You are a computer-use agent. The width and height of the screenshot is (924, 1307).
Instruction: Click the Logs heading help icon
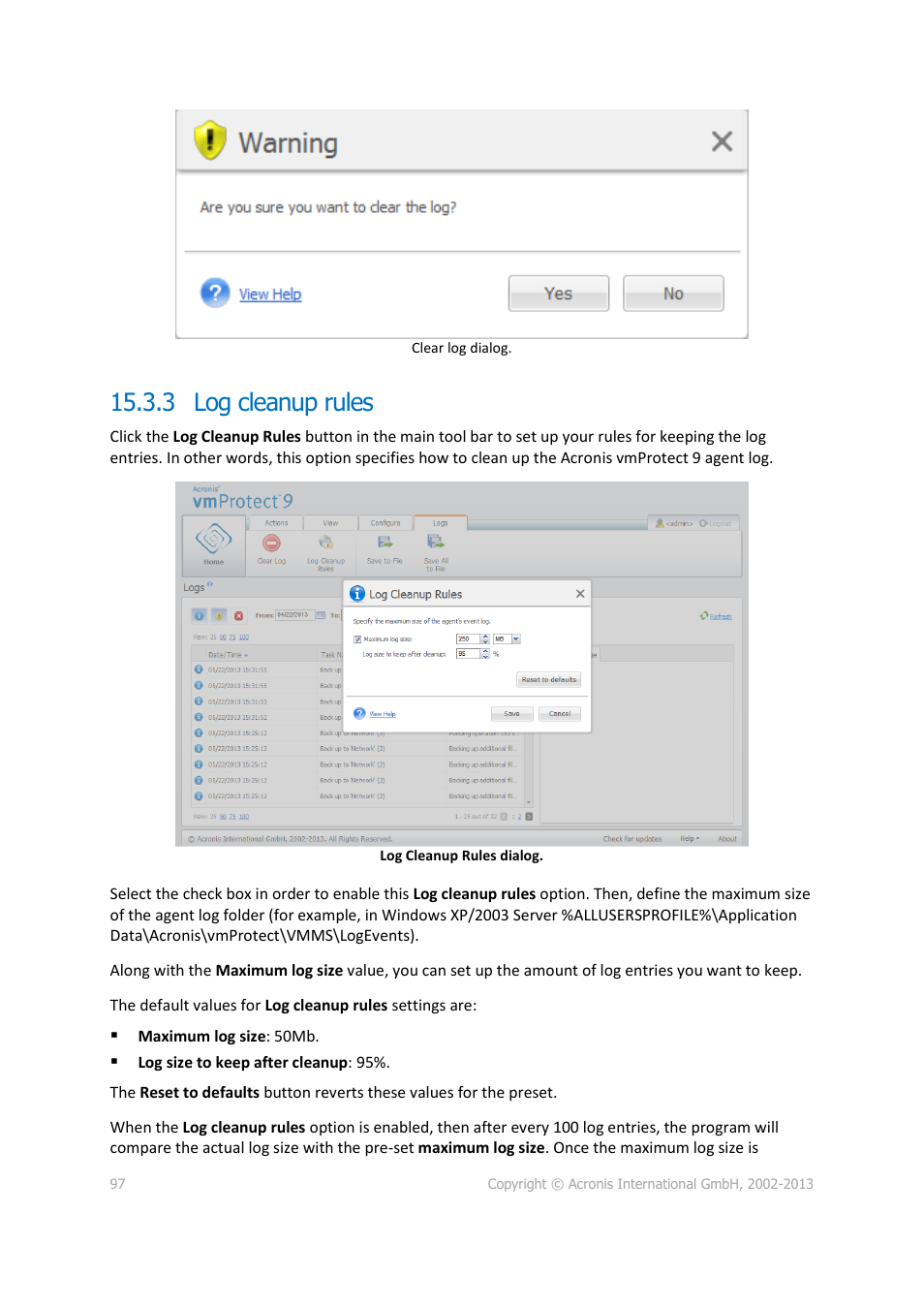(209, 584)
